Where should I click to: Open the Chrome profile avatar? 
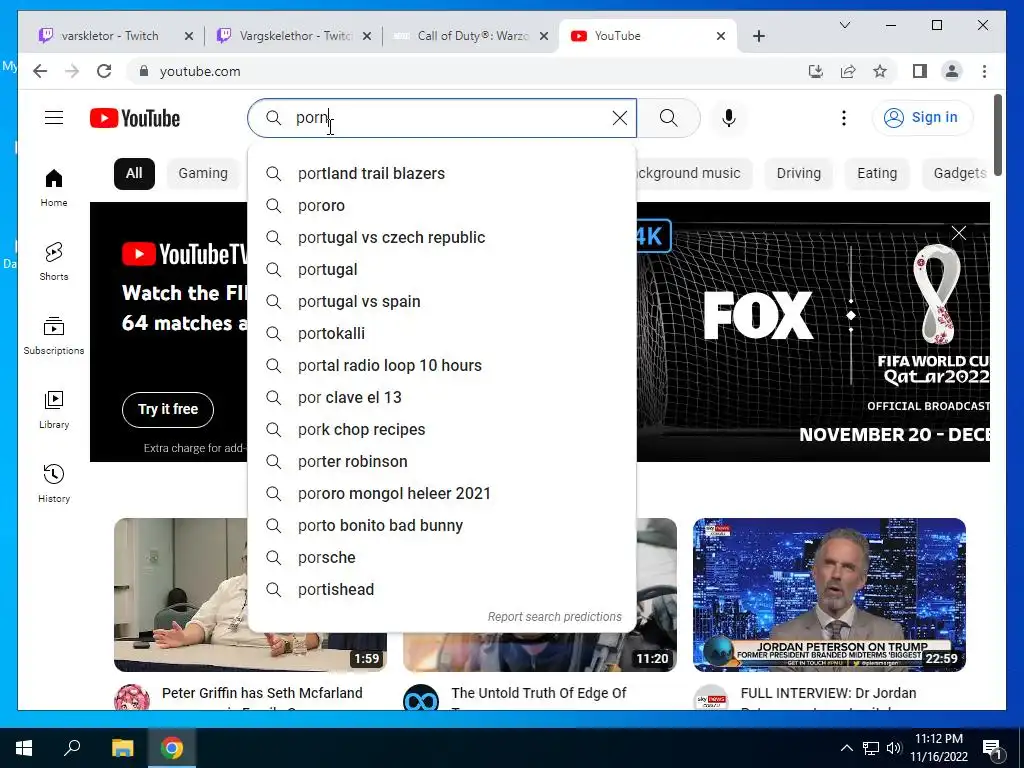click(x=952, y=71)
